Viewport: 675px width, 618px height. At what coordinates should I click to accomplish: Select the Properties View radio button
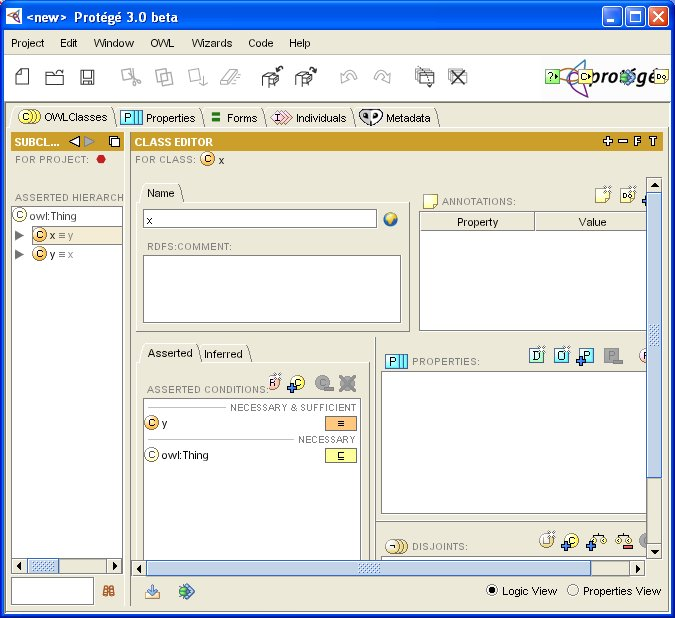[573, 590]
